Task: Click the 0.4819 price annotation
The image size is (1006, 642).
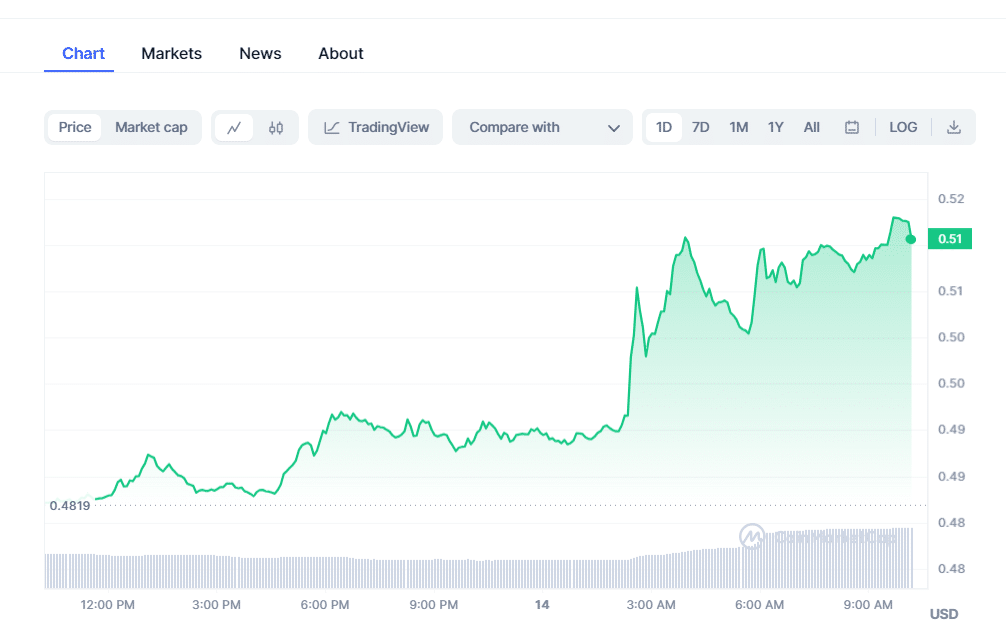Action: 70,505
